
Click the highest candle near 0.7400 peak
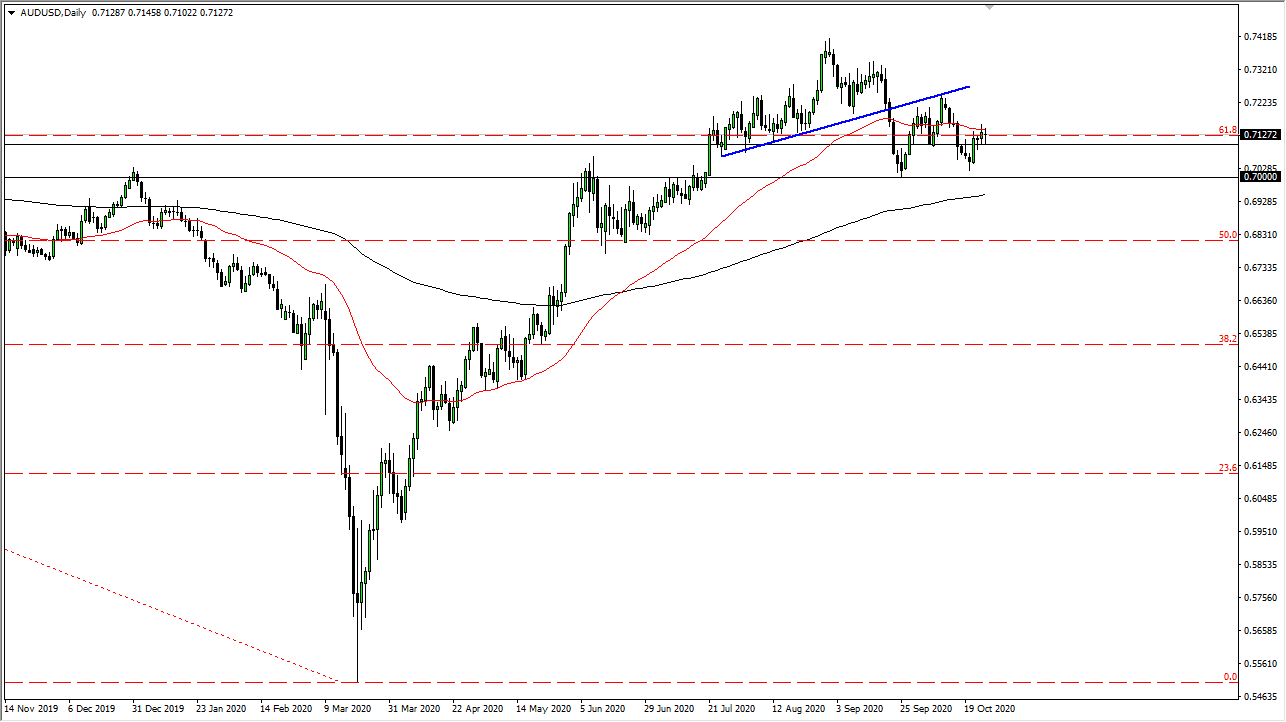tap(828, 45)
